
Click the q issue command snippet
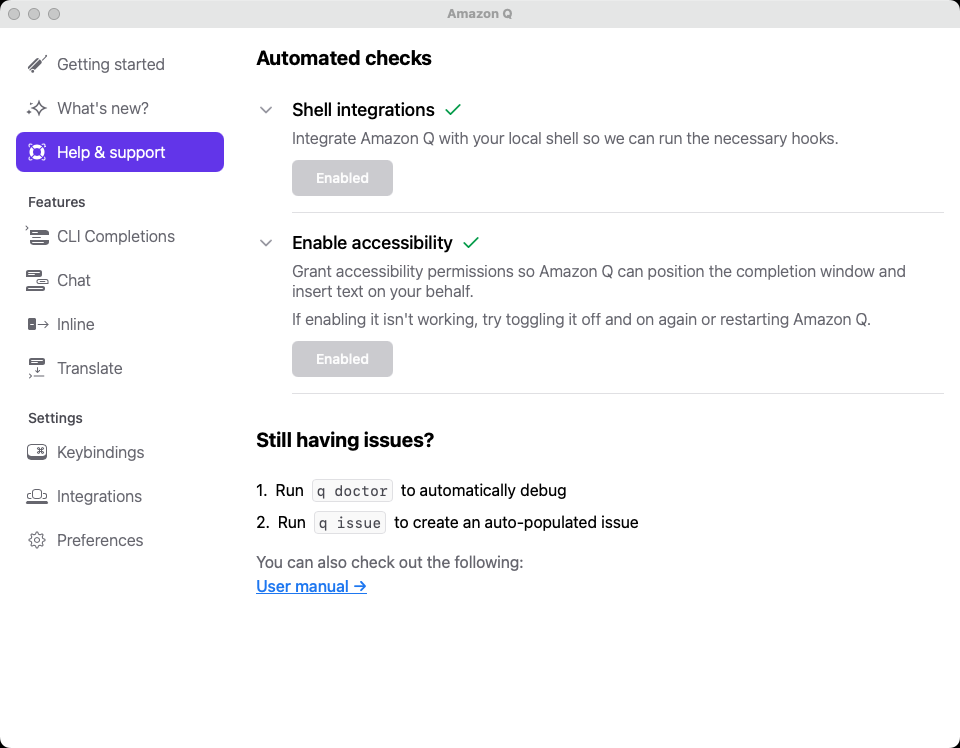tap(350, 523)
